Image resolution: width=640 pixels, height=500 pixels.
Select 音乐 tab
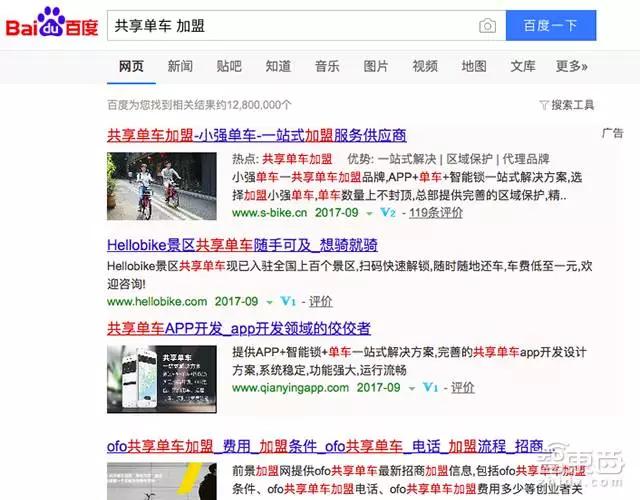(327, 66)
